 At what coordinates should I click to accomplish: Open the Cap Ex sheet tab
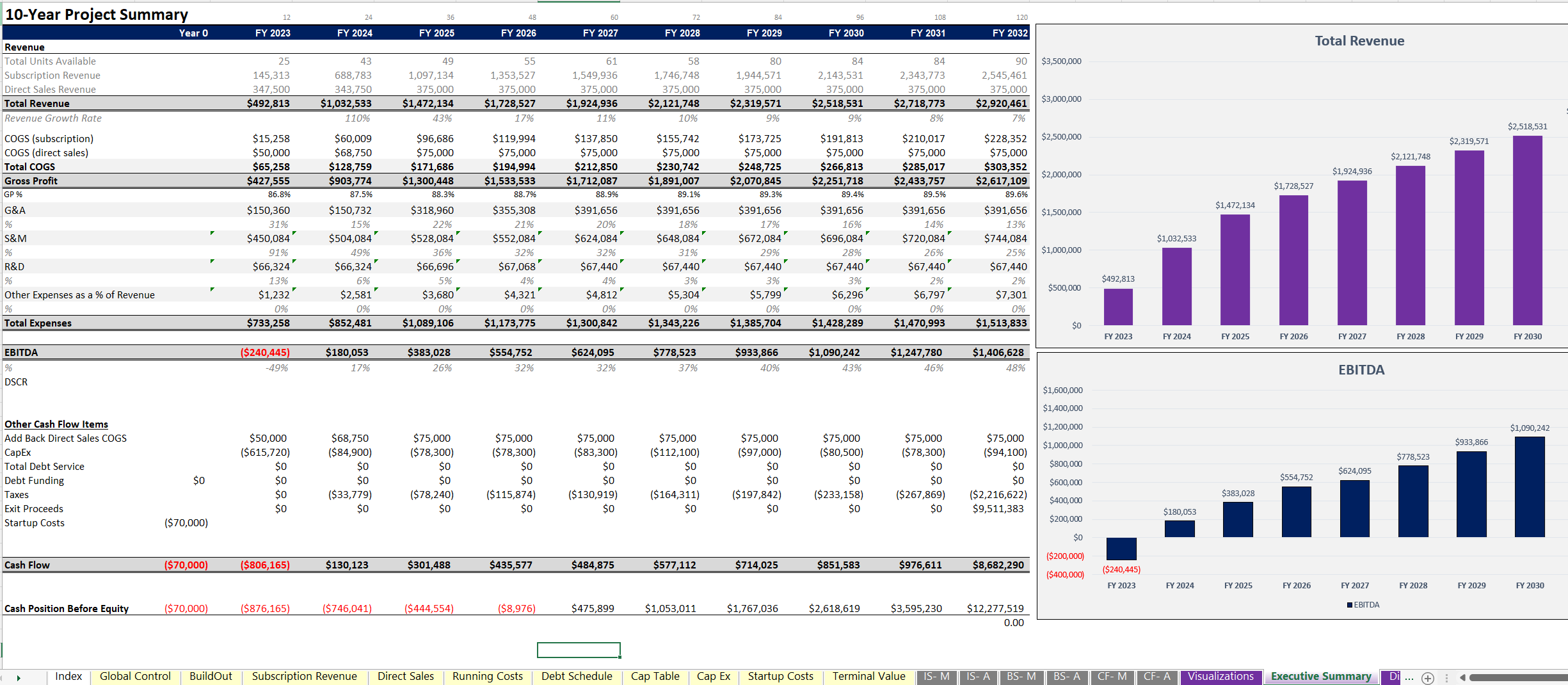tap(713, 677)
